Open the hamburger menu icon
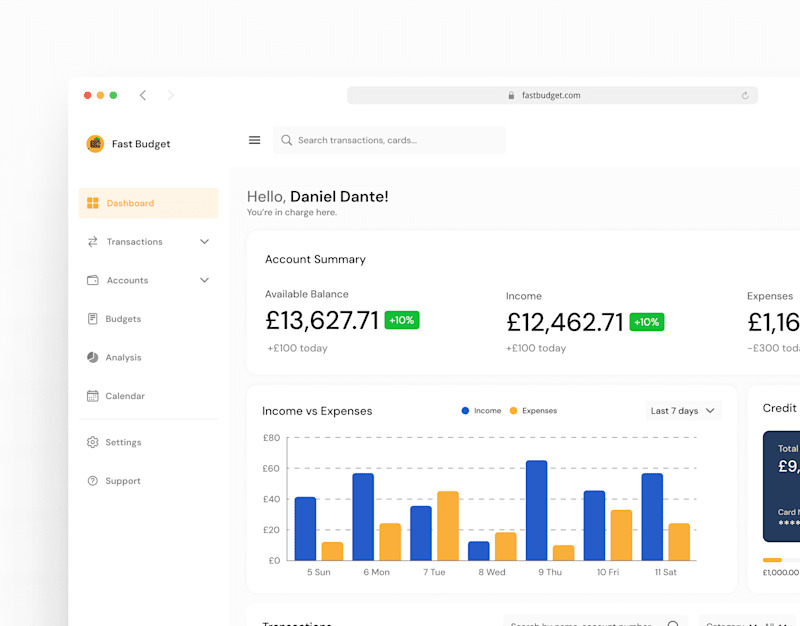Viewport: 800px width, 626px height. (x=255, y=140)
